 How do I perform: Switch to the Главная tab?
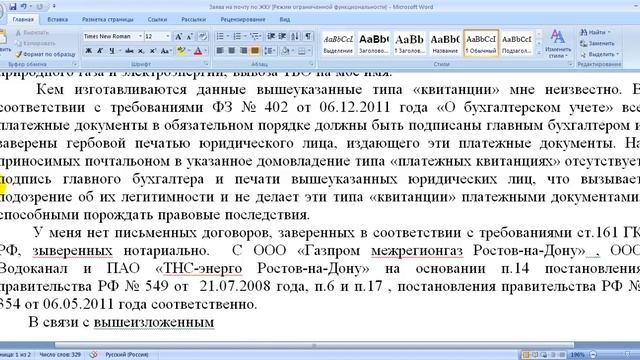click(23, 20)
